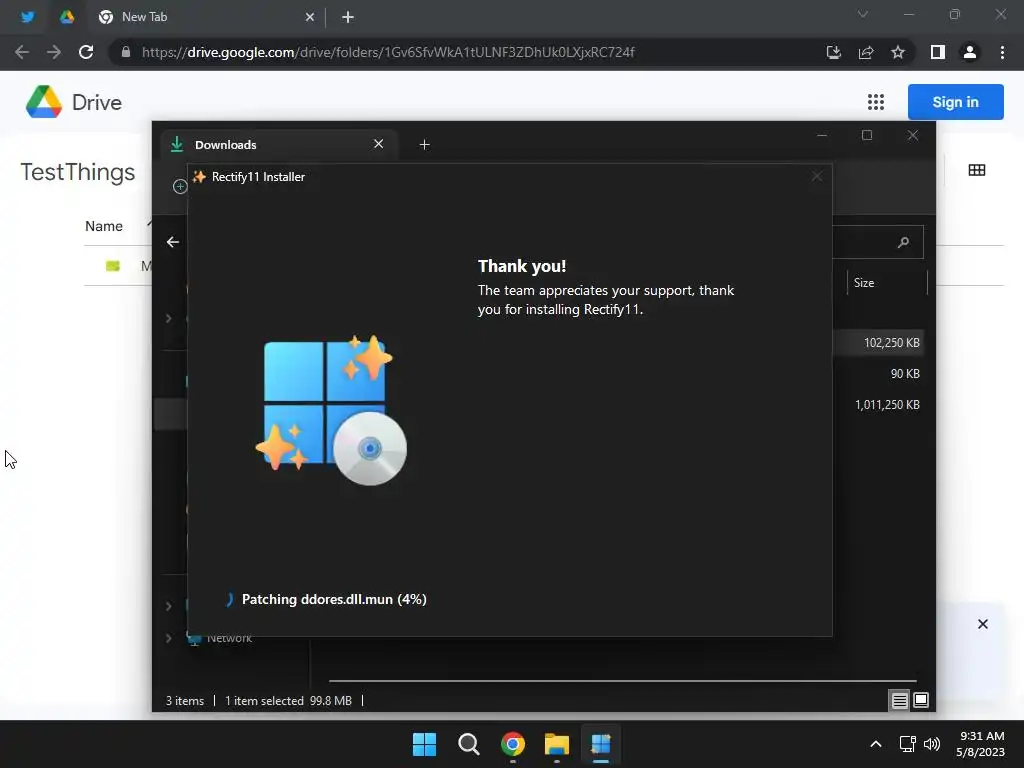Switch to the Google Drive pinned tab
Image resolution: width=1024 pixels, height=768 pixels.
point(67,17)
